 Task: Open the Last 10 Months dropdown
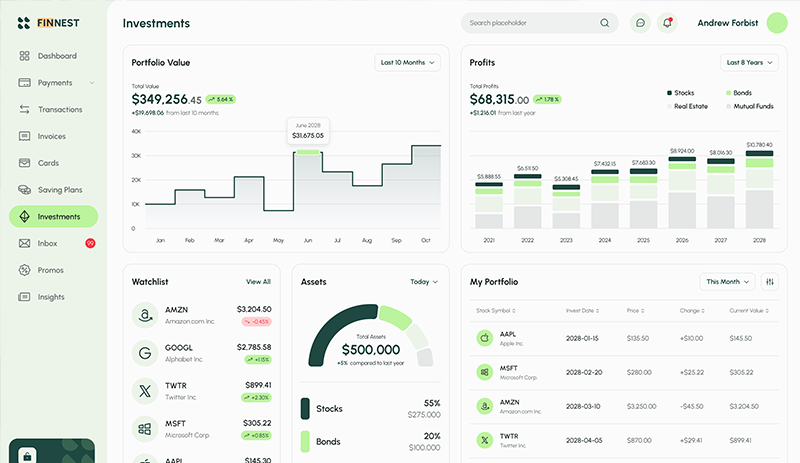(x=407, y=62)
